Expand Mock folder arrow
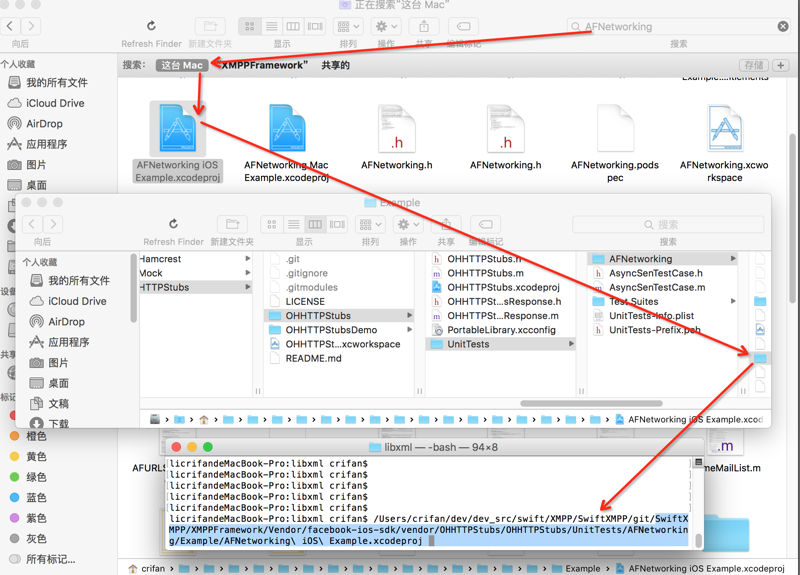Screen dimensions: 800x575 247,273
